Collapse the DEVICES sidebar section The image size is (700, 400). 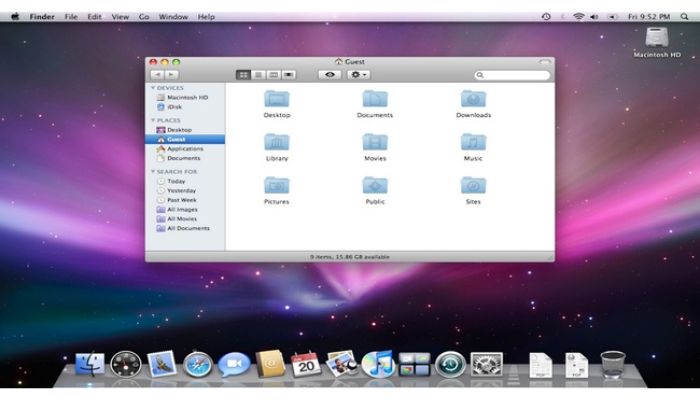pyautogui.click(x=153, y=88)
